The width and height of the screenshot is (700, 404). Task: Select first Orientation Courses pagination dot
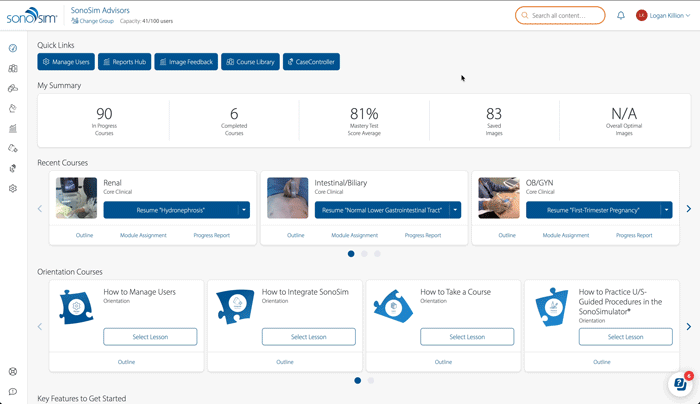(x=358, y=380)
